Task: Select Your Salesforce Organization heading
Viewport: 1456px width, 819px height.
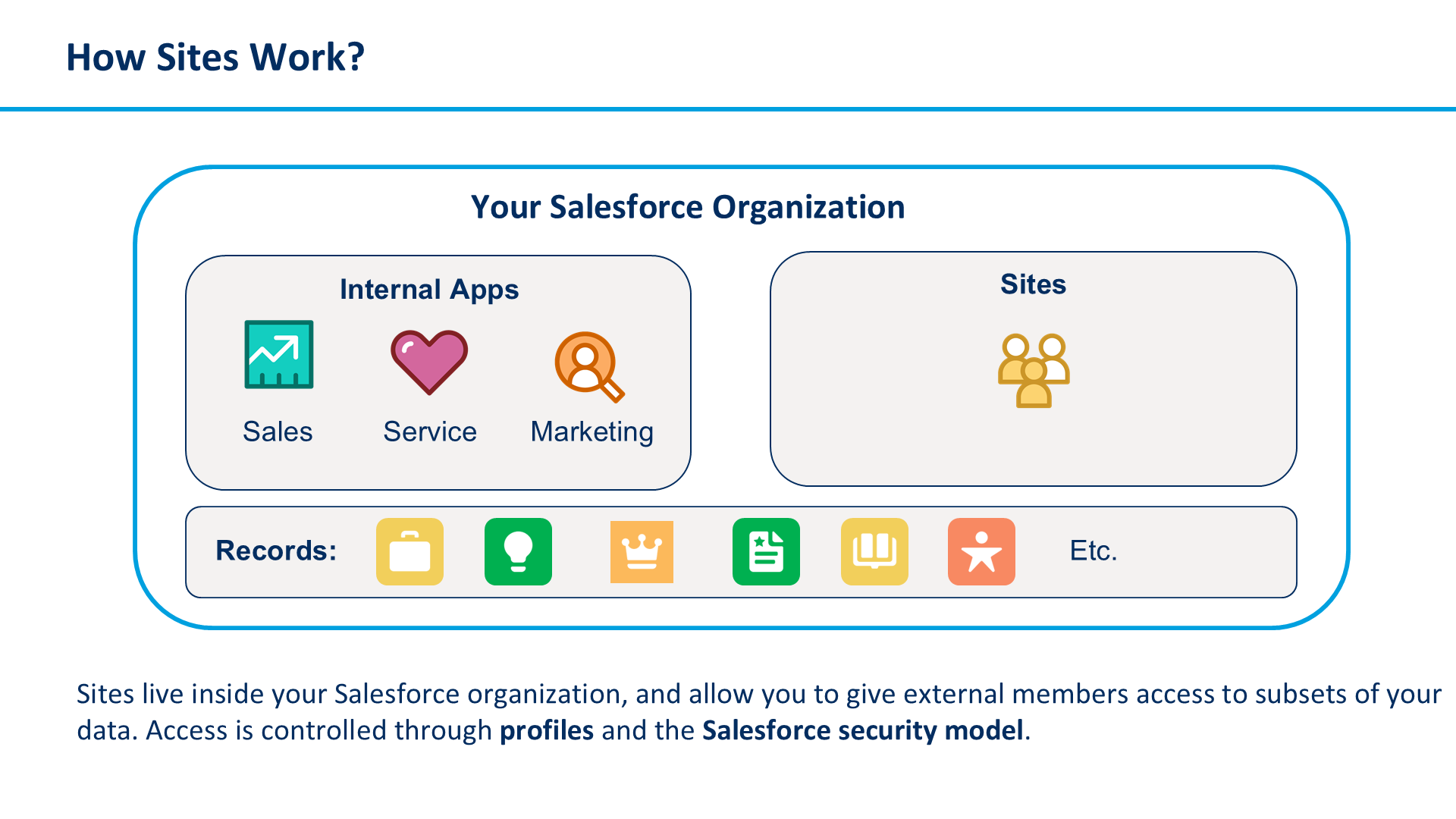Action: [x=688, y=207]
